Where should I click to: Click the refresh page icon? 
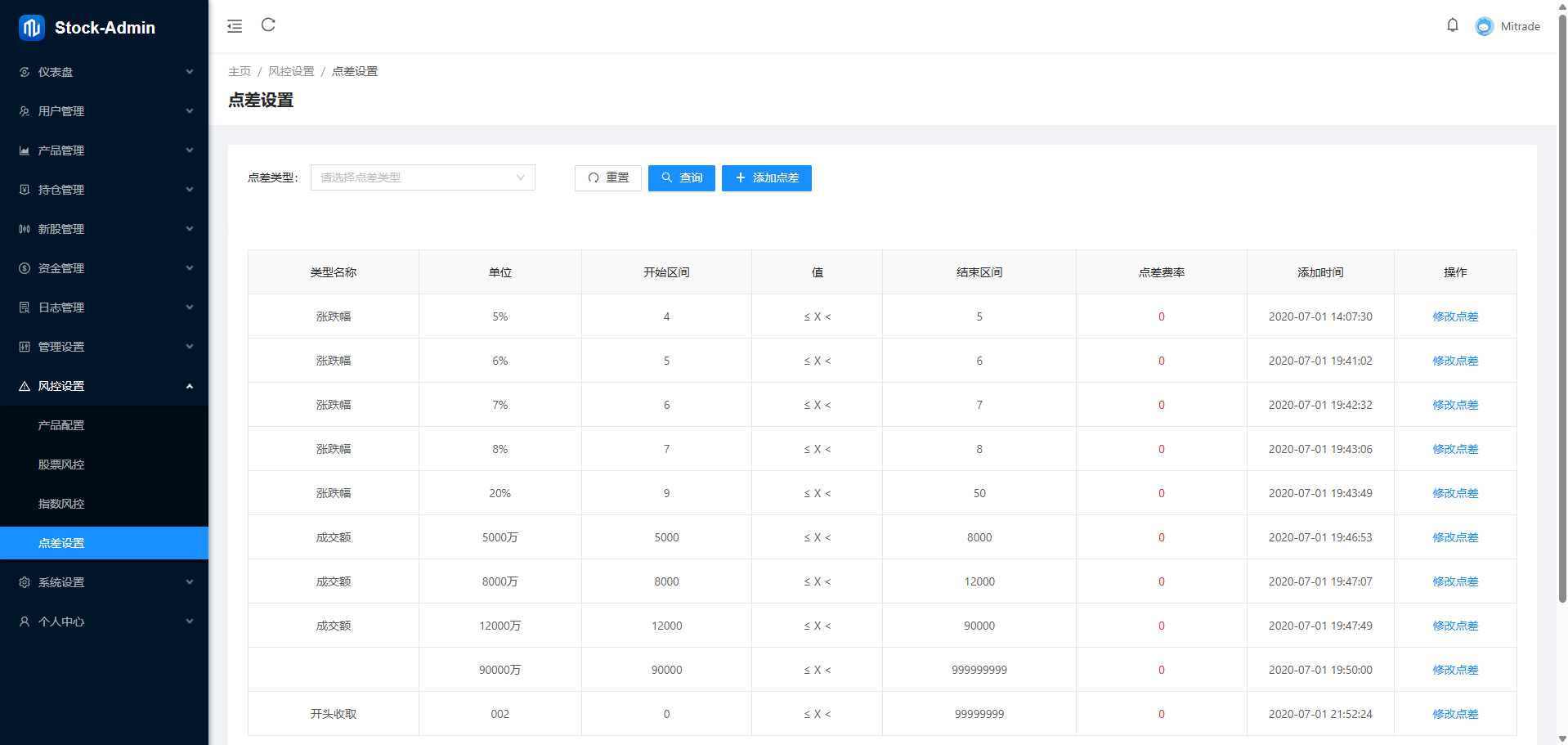268,25
